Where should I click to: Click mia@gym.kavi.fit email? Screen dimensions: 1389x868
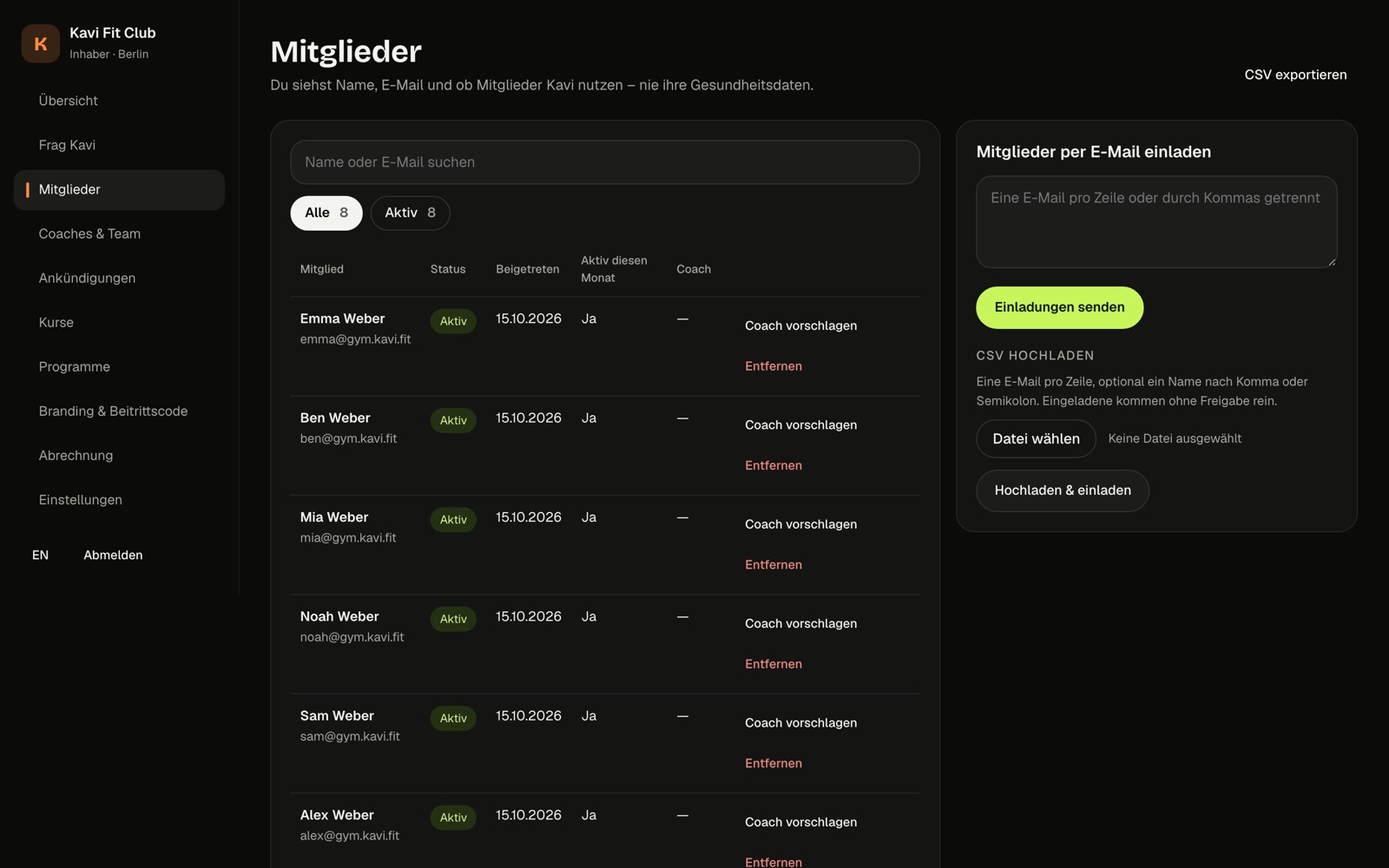(x=348, y=538)
